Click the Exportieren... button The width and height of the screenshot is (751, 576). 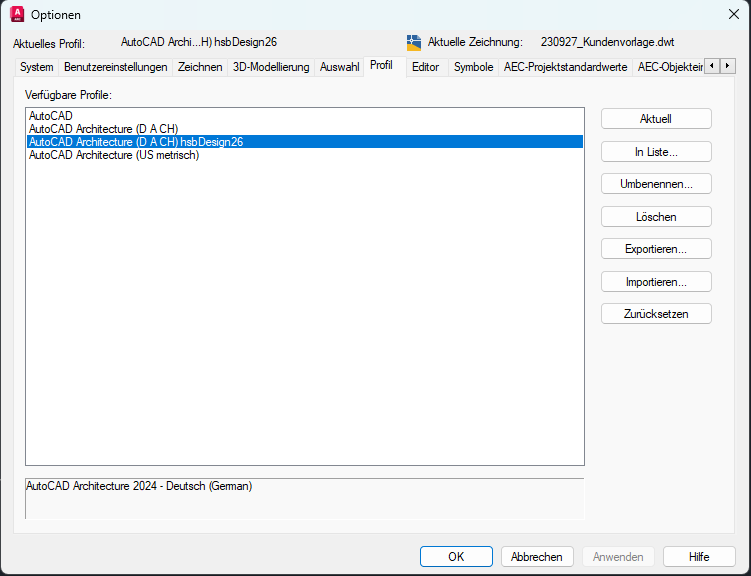pyautogui.click(x=656, y=249)
